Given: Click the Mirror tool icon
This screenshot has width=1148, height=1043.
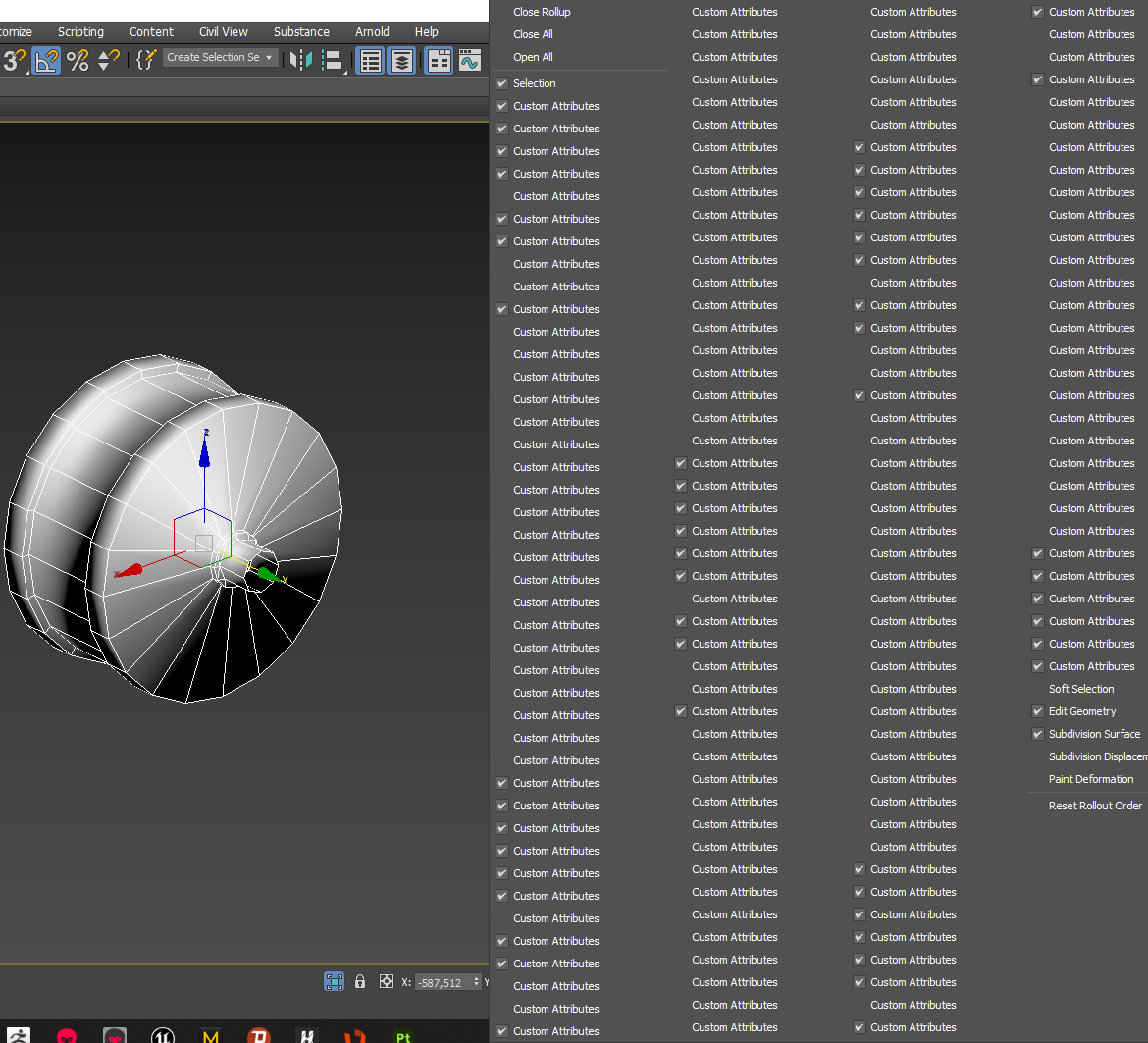Looking at the screenshot, I should 301,61.
